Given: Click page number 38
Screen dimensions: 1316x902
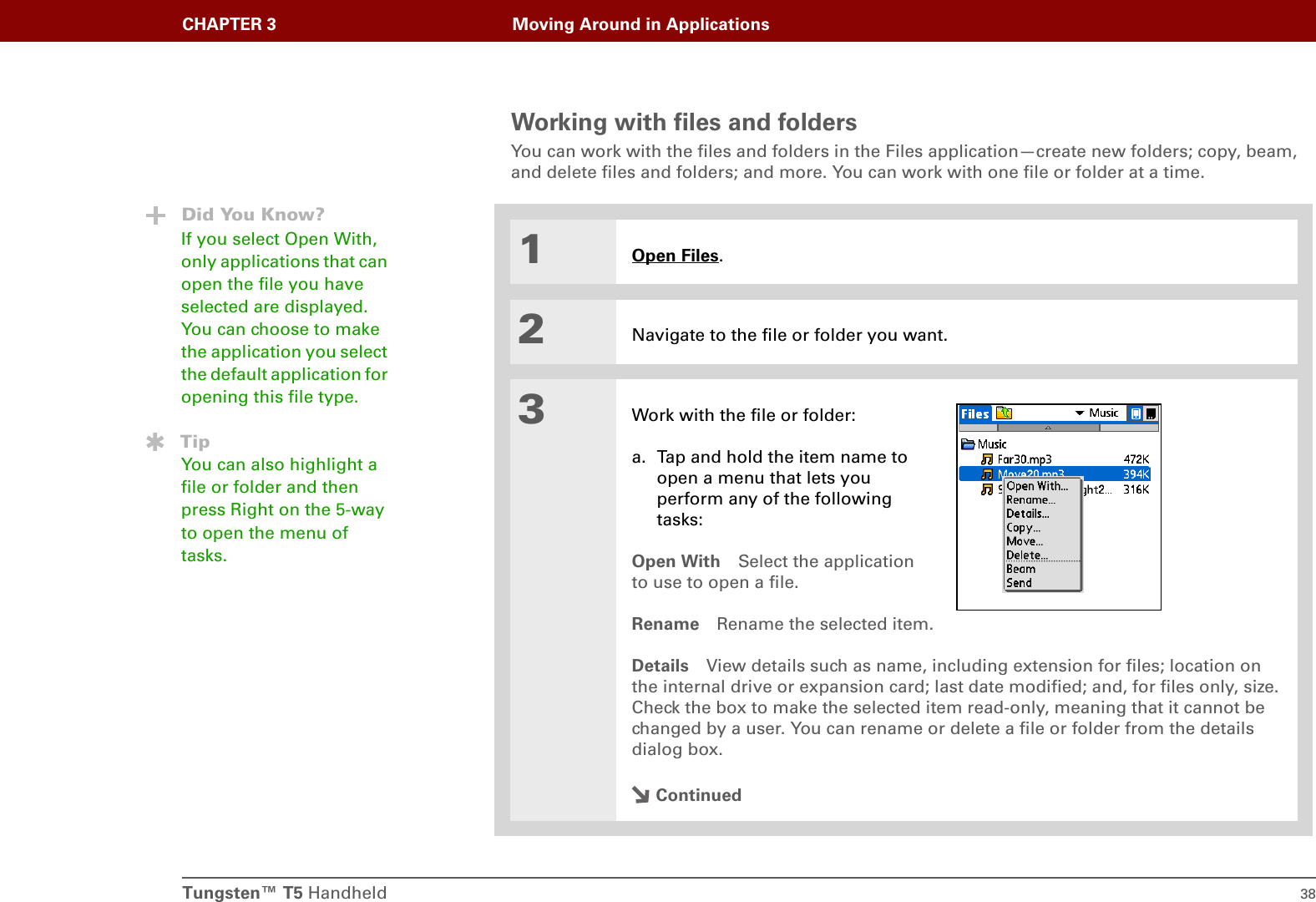Looking at the screenshot, I should pos(1308,894).
